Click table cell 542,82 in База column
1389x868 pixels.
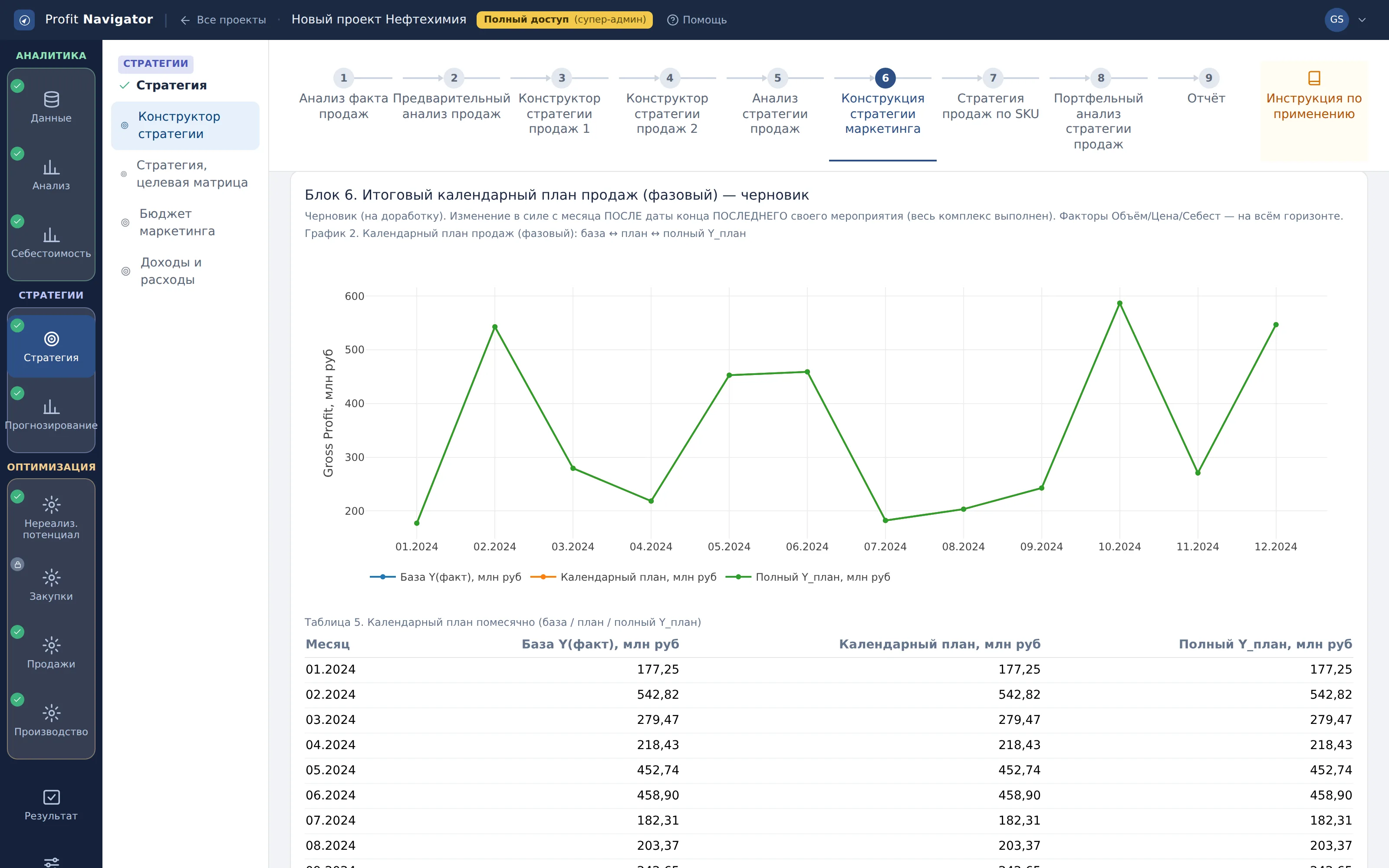click(658, 695)
